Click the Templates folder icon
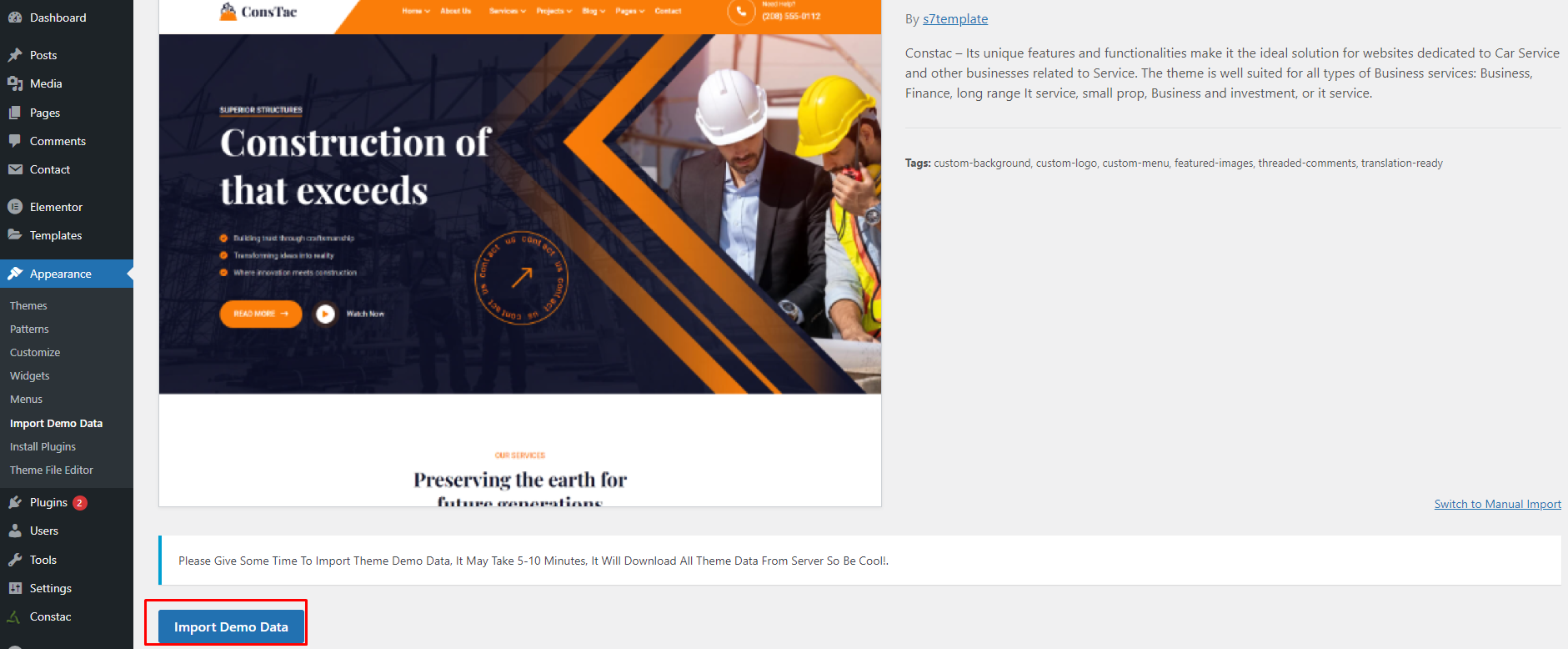The height and width of the screenshot is (649, 1568). click(15, 235)
